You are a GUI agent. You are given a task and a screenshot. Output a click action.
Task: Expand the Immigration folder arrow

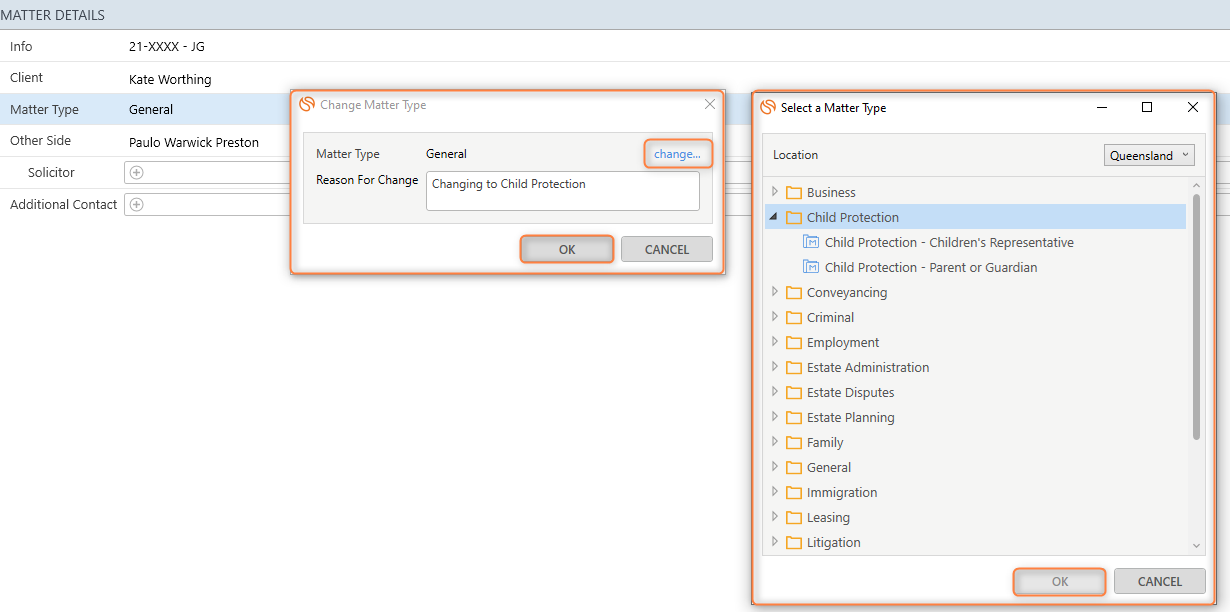click(774, 492)
